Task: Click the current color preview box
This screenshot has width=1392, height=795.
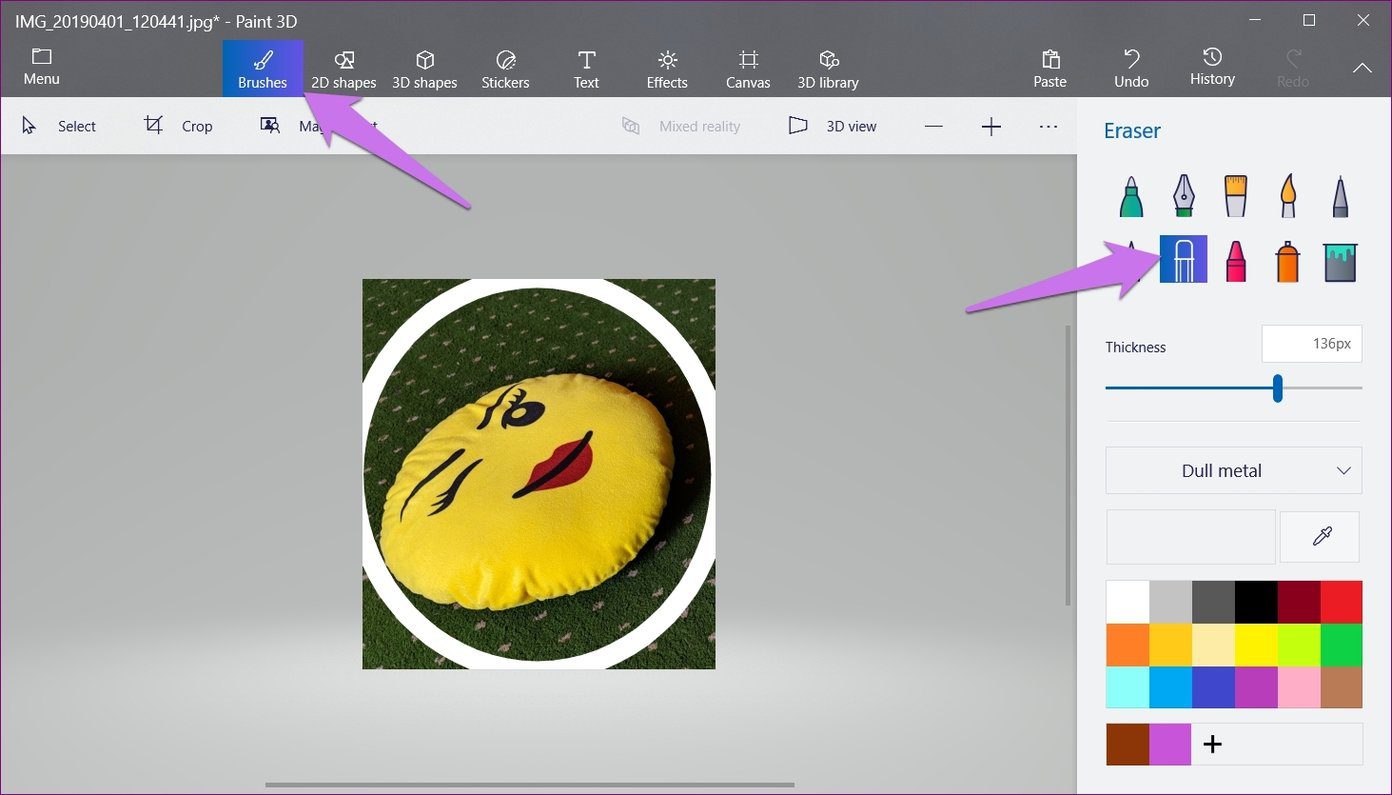Action: pos(1191,537)
